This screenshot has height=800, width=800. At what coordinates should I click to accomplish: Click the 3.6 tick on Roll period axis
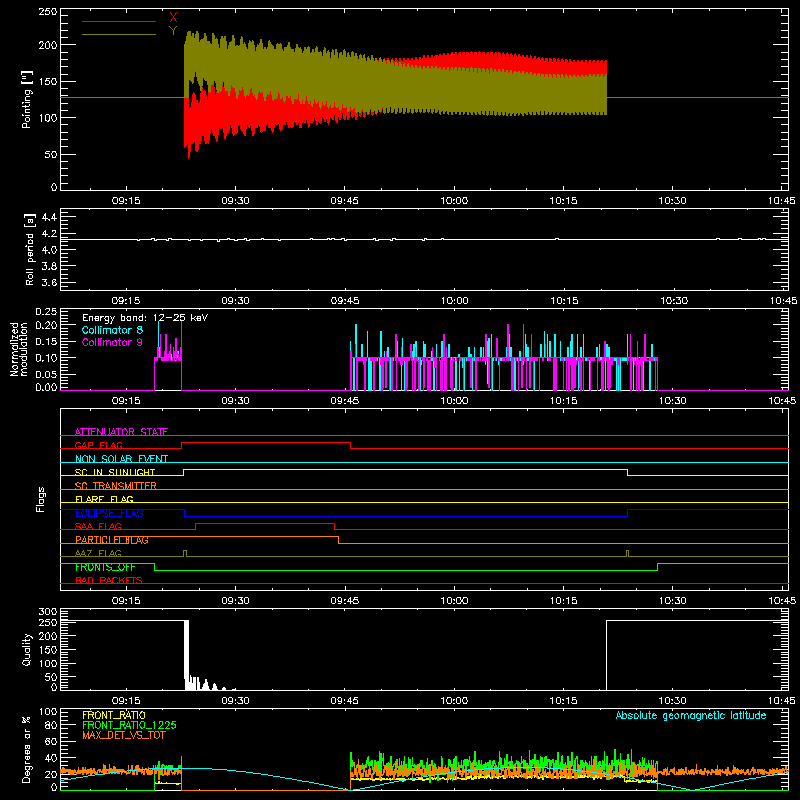tap(49, 282)
